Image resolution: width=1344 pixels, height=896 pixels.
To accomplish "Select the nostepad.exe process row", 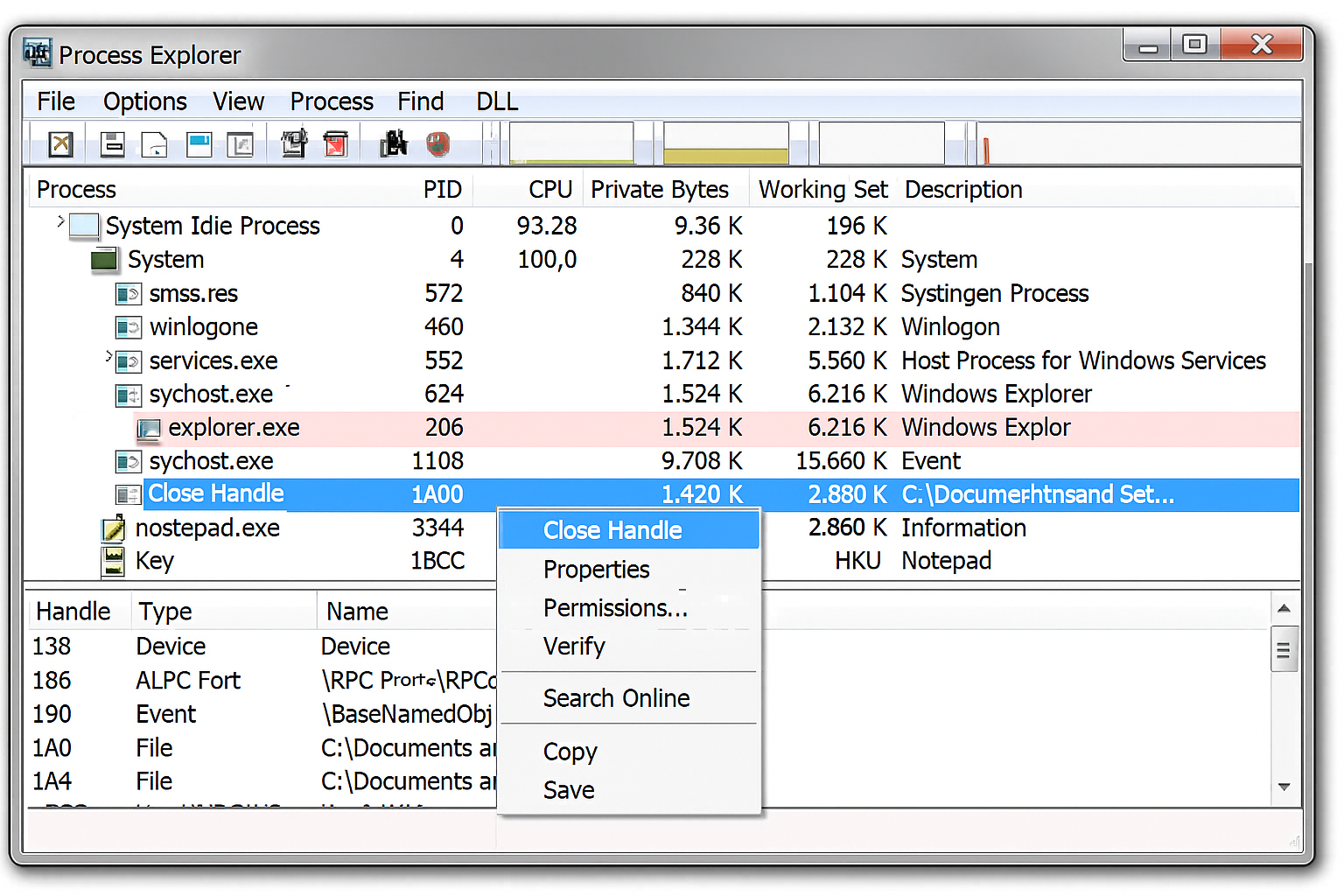I will 663,528.
